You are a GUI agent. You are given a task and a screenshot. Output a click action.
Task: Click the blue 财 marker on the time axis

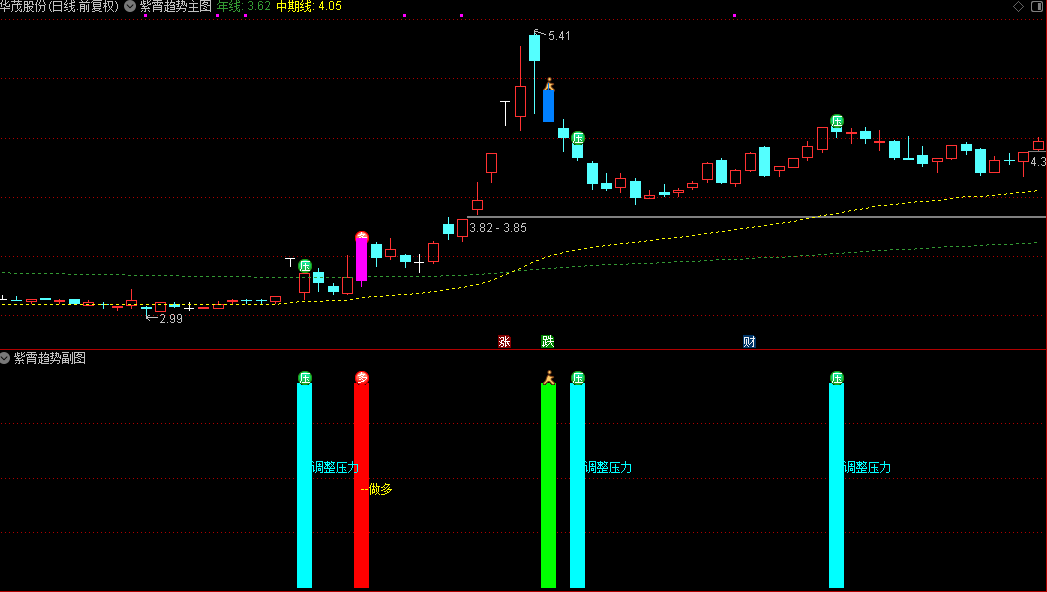(x=749, y=342)
